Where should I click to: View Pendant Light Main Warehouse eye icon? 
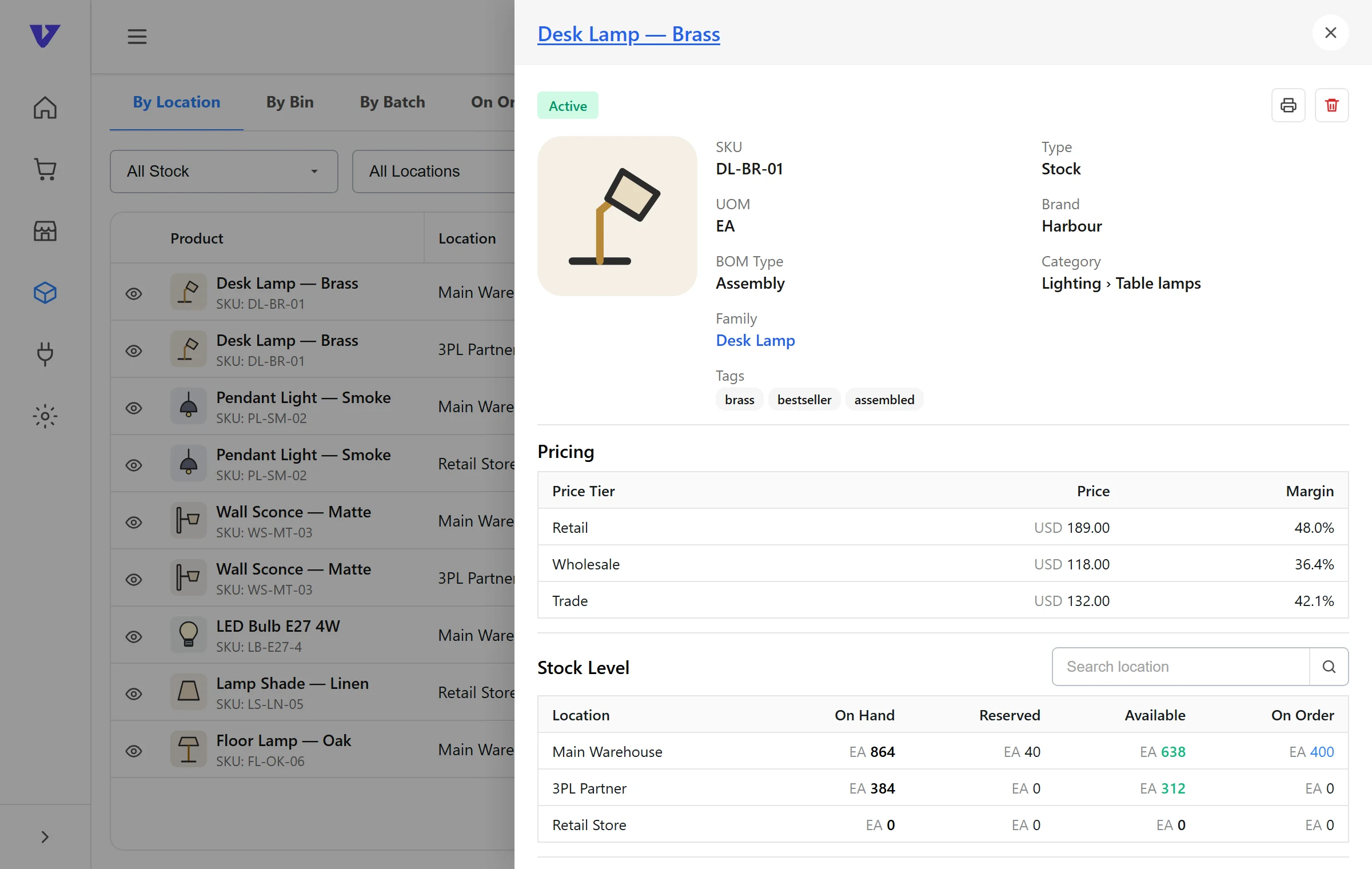coord(134,408)
